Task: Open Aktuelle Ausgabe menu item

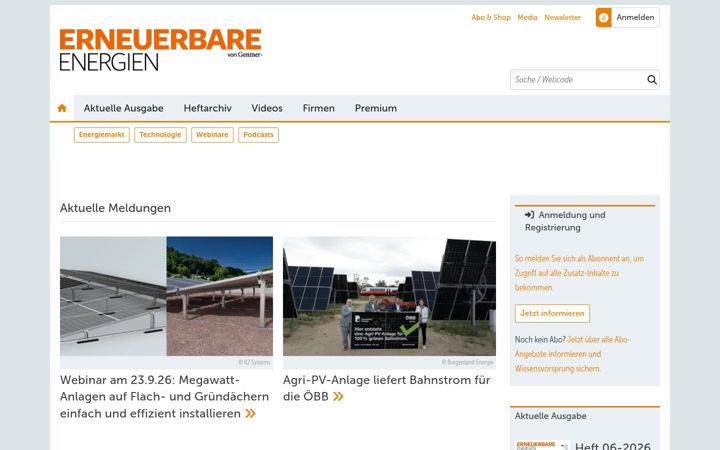Action: click(124, 108)
